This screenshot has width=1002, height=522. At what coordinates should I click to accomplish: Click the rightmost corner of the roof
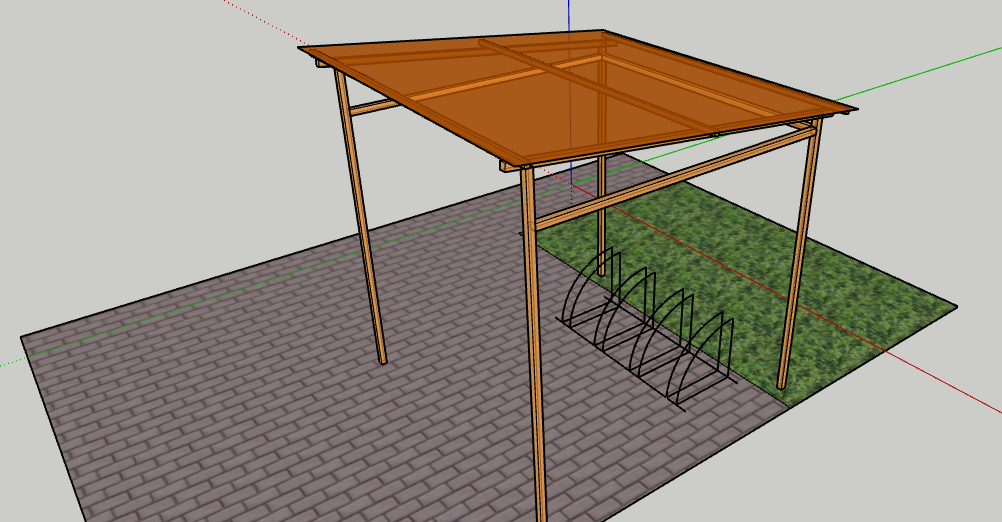pos(855,108)
